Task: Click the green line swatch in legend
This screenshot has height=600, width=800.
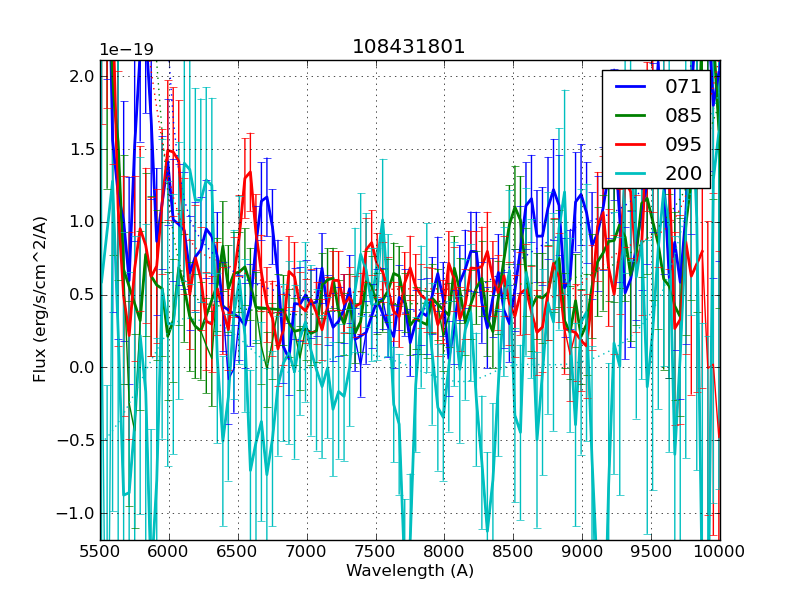Action: pos(633,116)
